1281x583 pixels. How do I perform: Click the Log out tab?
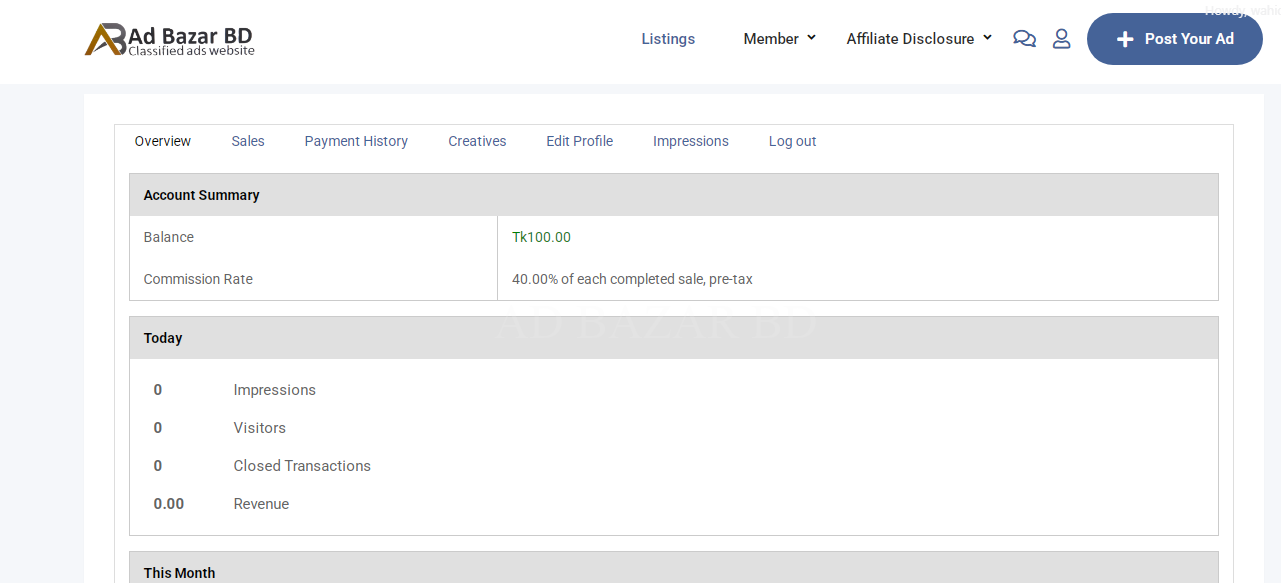click(x=792, y=141)
